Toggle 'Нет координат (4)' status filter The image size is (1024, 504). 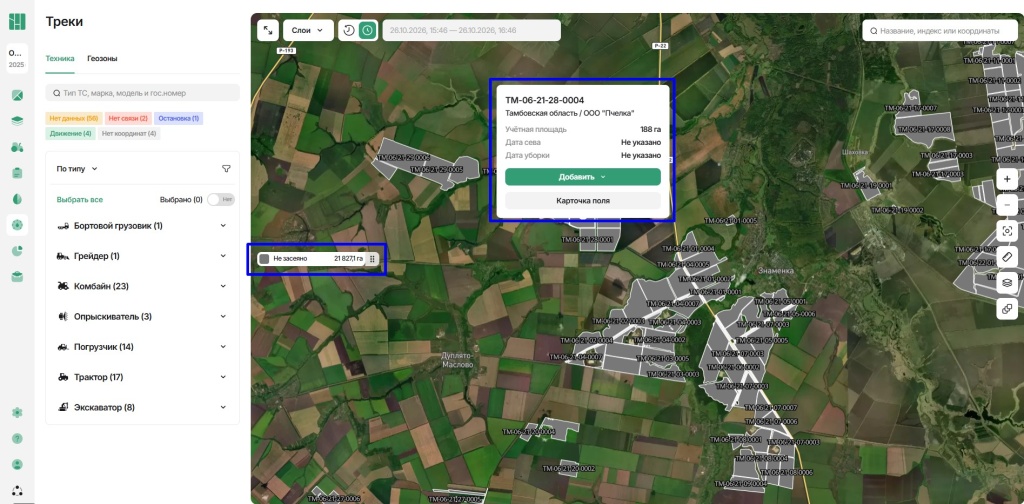pos(129,134)
